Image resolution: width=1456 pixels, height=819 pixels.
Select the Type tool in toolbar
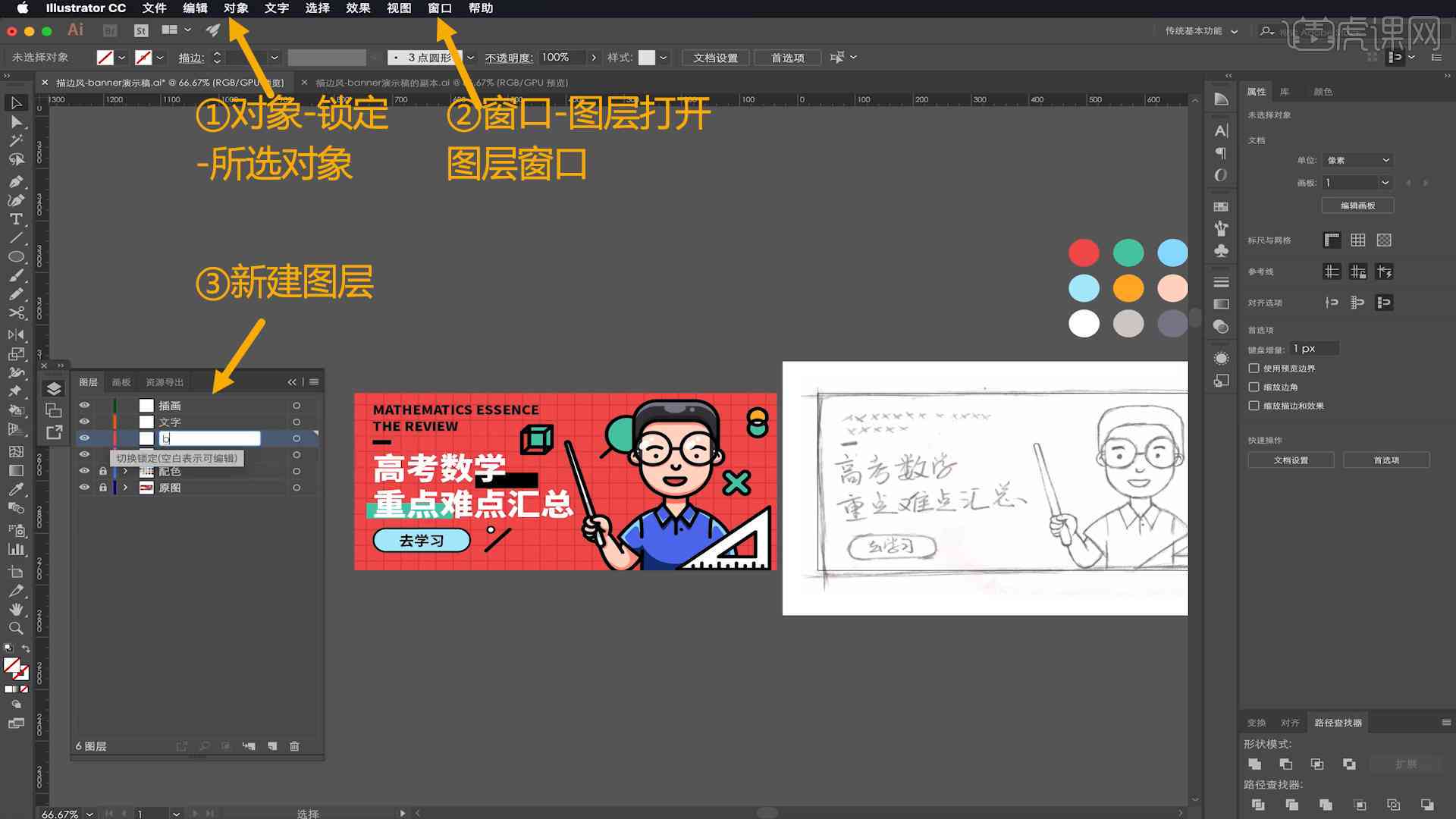(14, 218)
